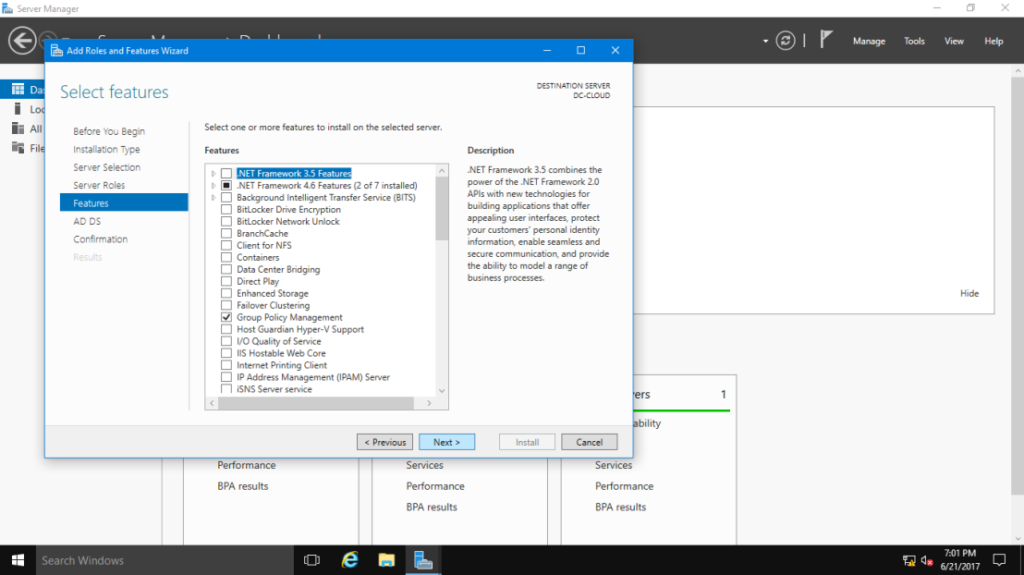Click Hide in the welcome panel

[969, 293]
